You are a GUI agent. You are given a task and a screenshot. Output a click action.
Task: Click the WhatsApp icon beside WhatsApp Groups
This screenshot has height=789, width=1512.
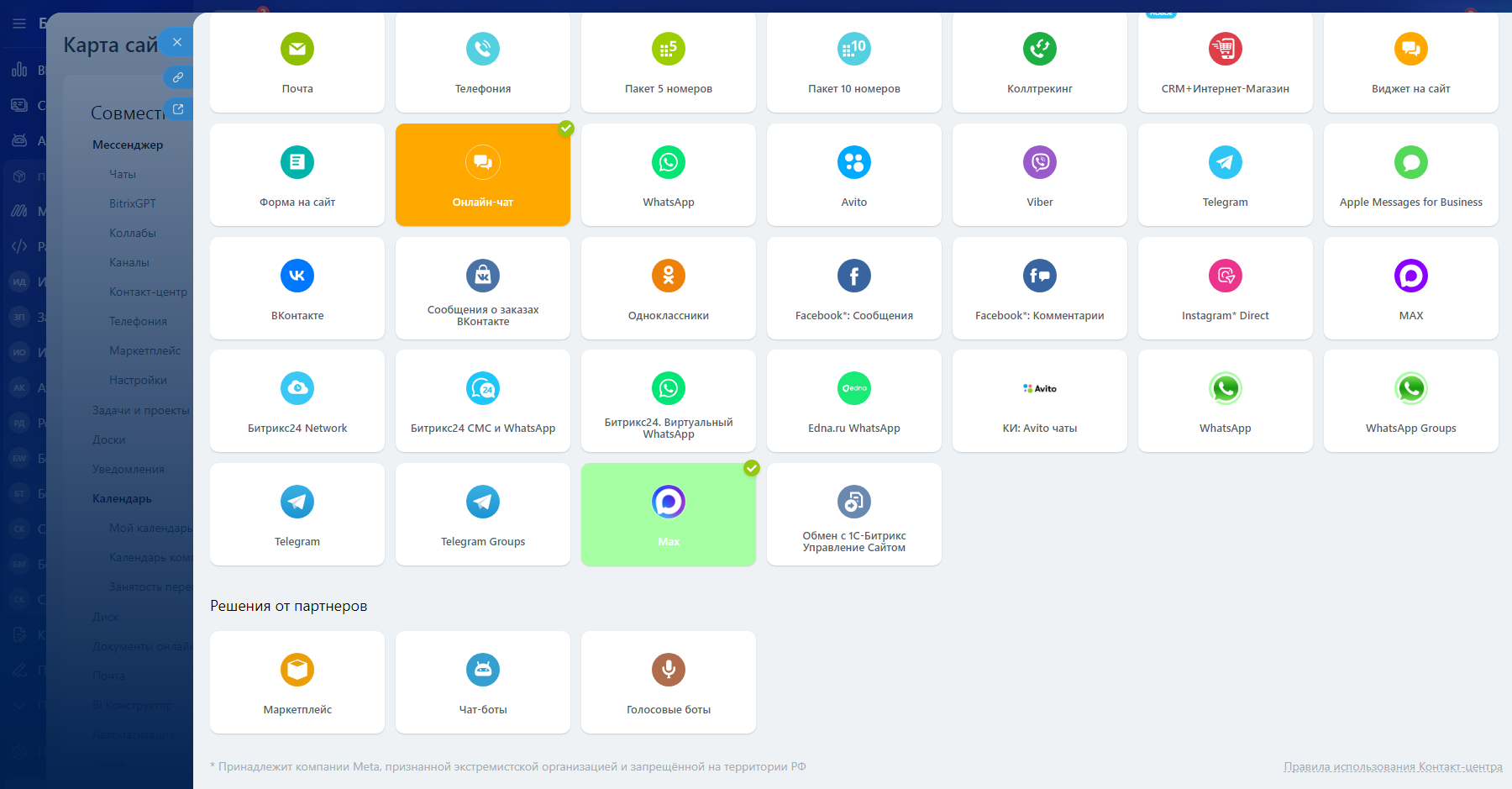[1226, 388]
